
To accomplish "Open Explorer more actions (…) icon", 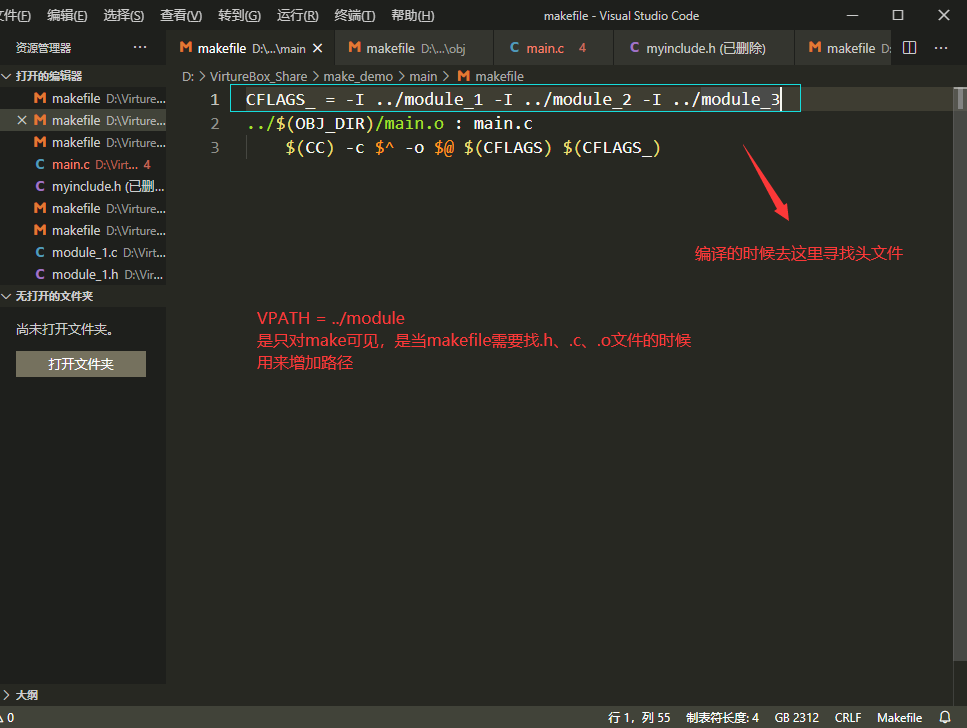I will (x=140, y=47).
